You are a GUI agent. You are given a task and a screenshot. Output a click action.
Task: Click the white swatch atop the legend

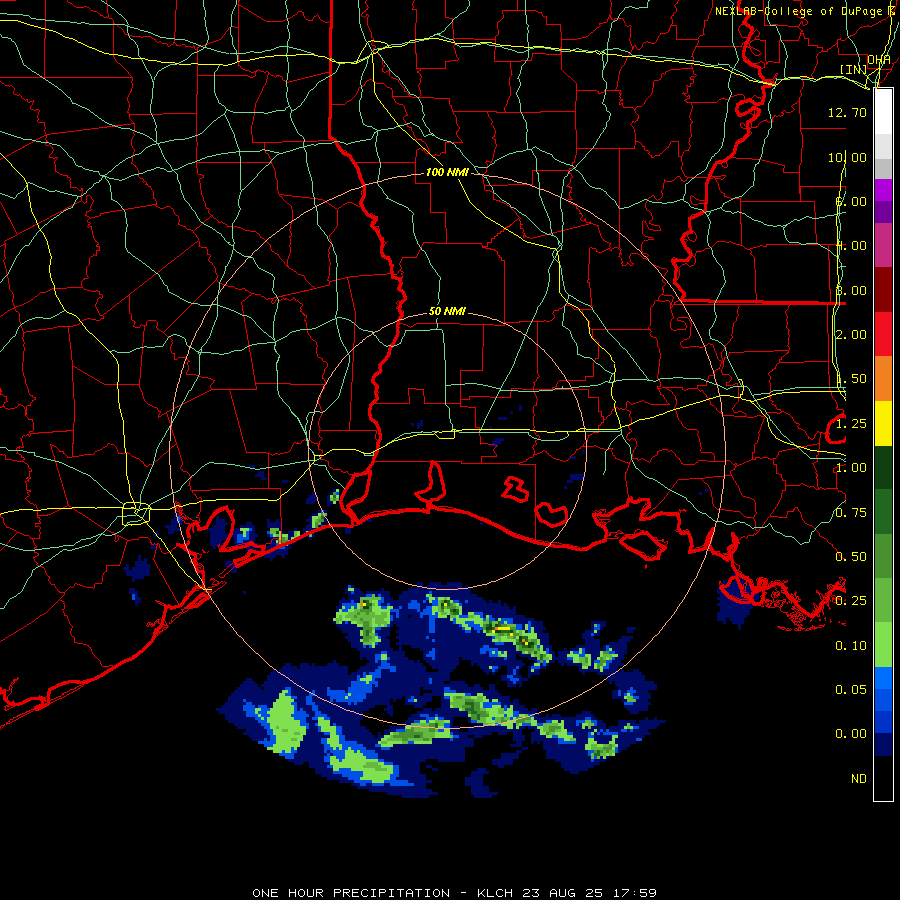(883, 112)
